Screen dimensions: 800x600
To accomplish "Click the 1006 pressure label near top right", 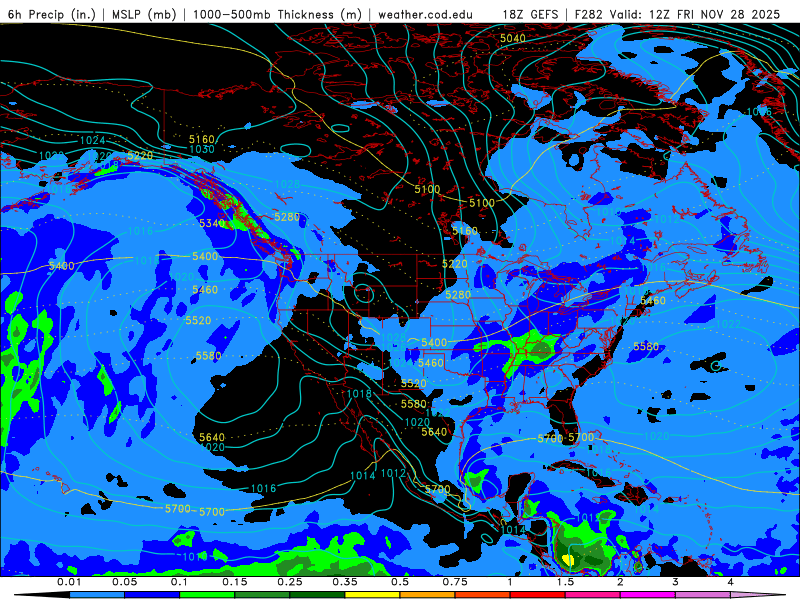I will [759, 112].
